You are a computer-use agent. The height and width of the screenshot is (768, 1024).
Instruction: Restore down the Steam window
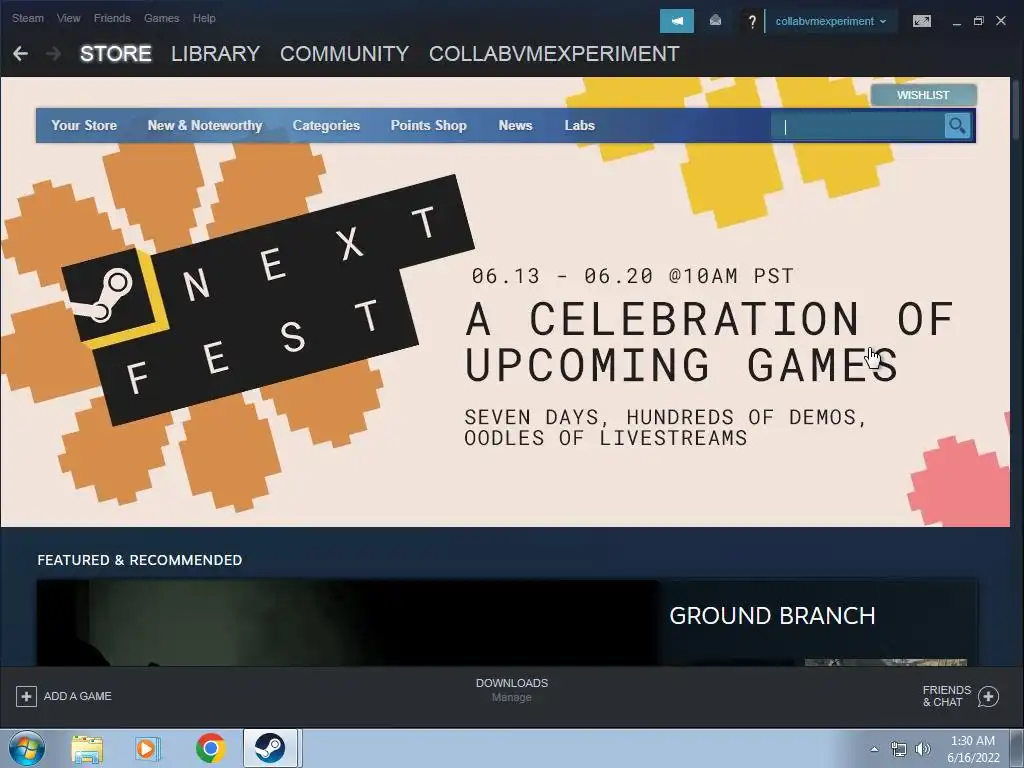978,21
